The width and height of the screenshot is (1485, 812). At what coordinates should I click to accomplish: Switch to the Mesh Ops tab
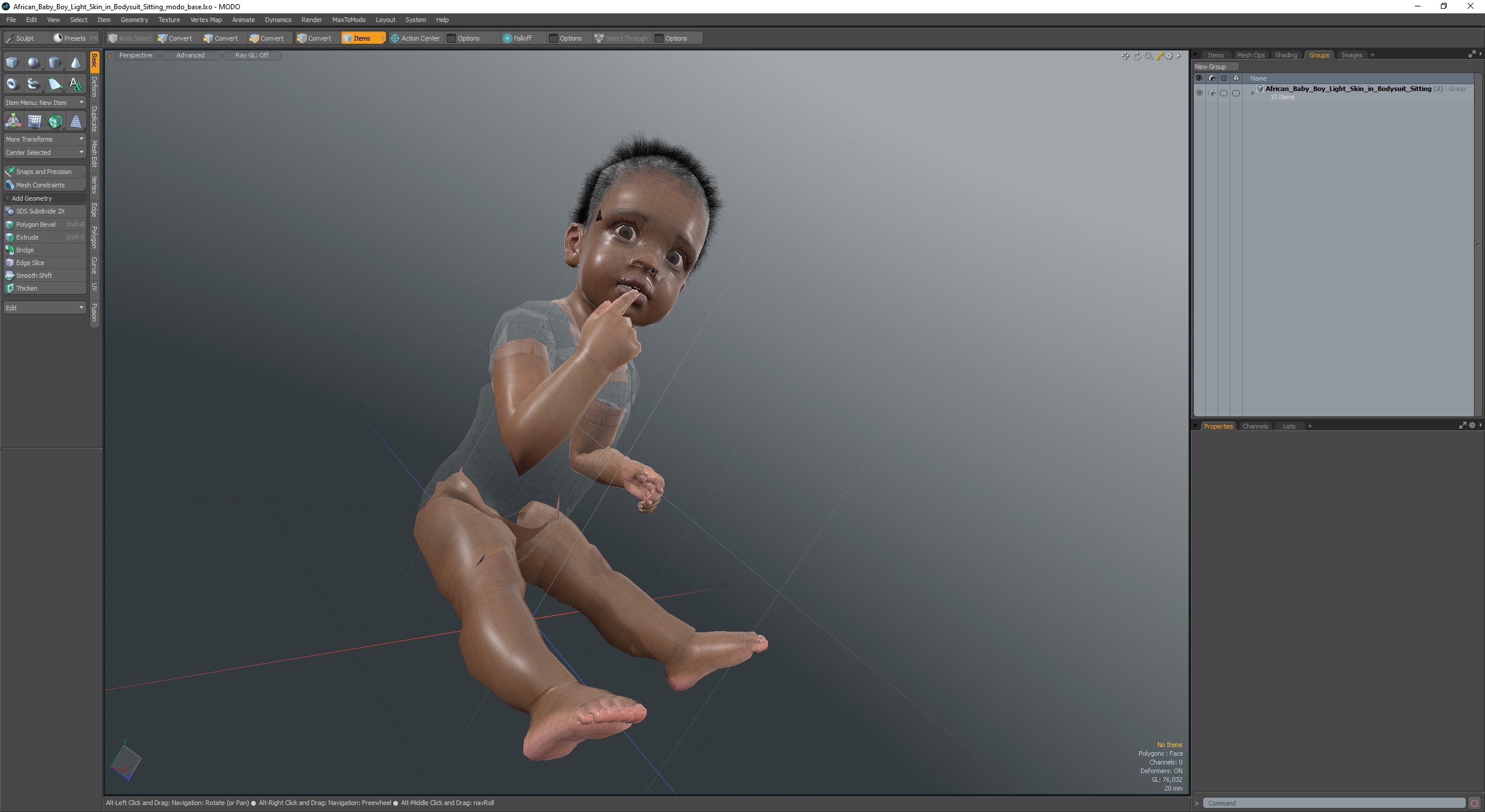[x=1251, y=55]
